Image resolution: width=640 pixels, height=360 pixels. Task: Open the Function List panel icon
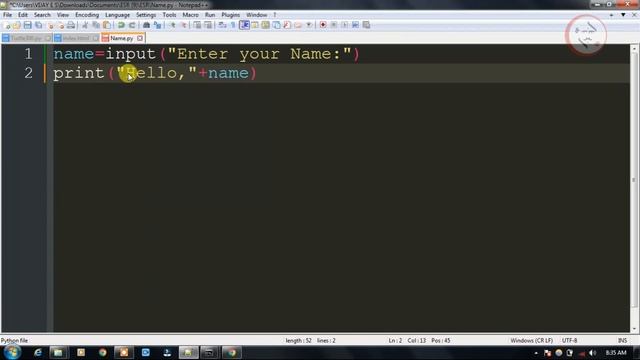(287, 25)
